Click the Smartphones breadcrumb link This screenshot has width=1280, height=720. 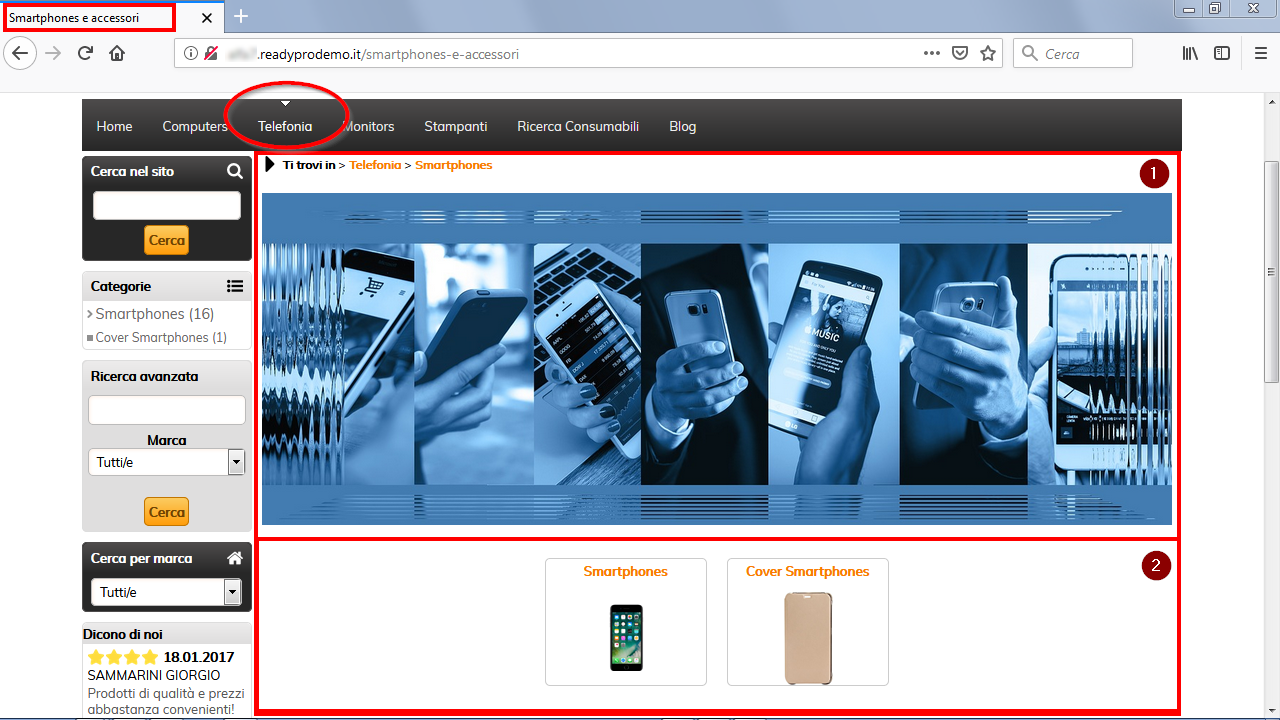coord(454,165)
